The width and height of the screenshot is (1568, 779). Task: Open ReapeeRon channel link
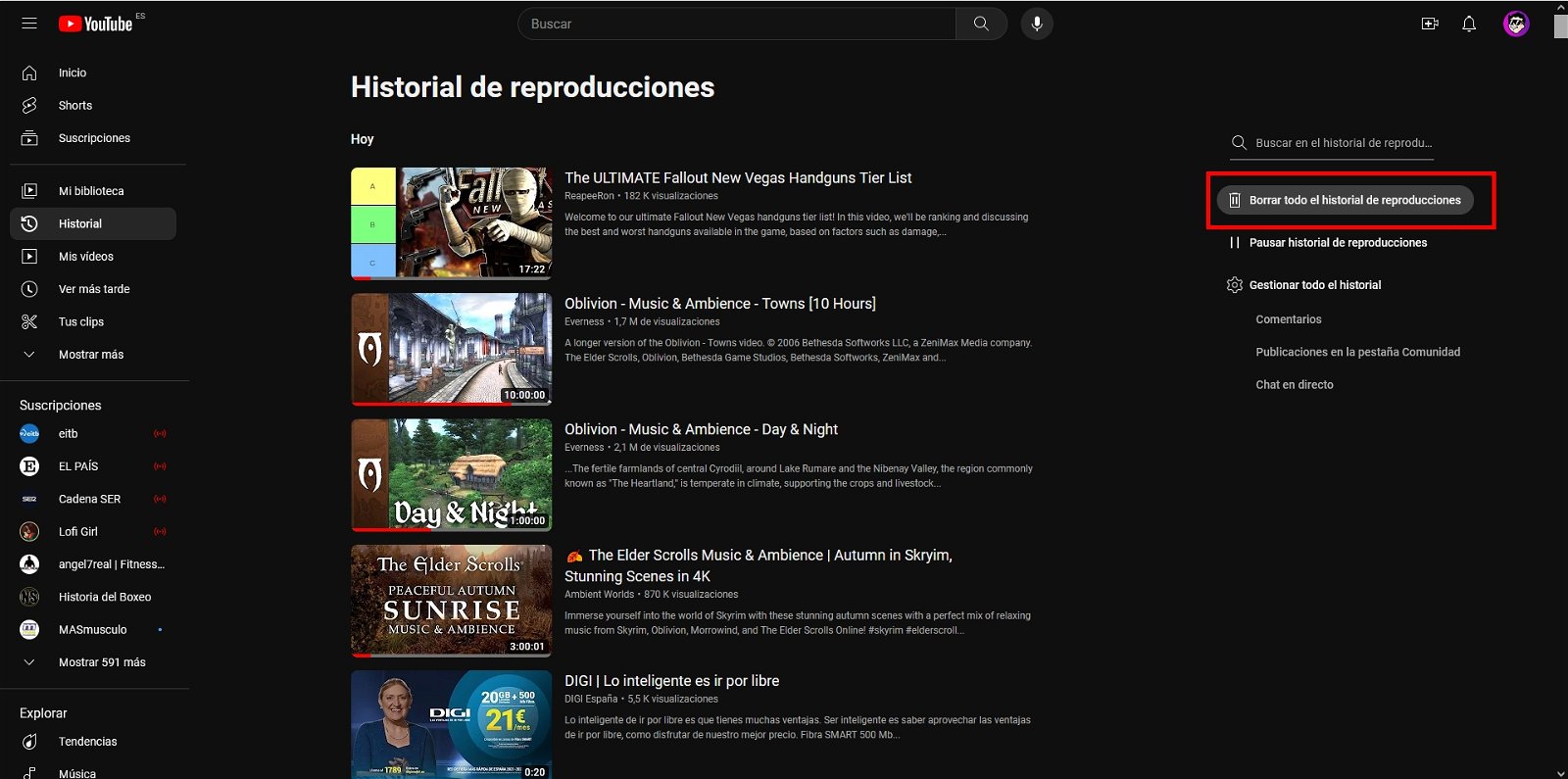pyautogui.click(x=589, y=196)
